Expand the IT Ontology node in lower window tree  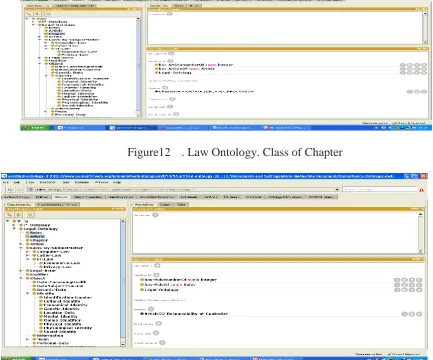pos(14,225)
